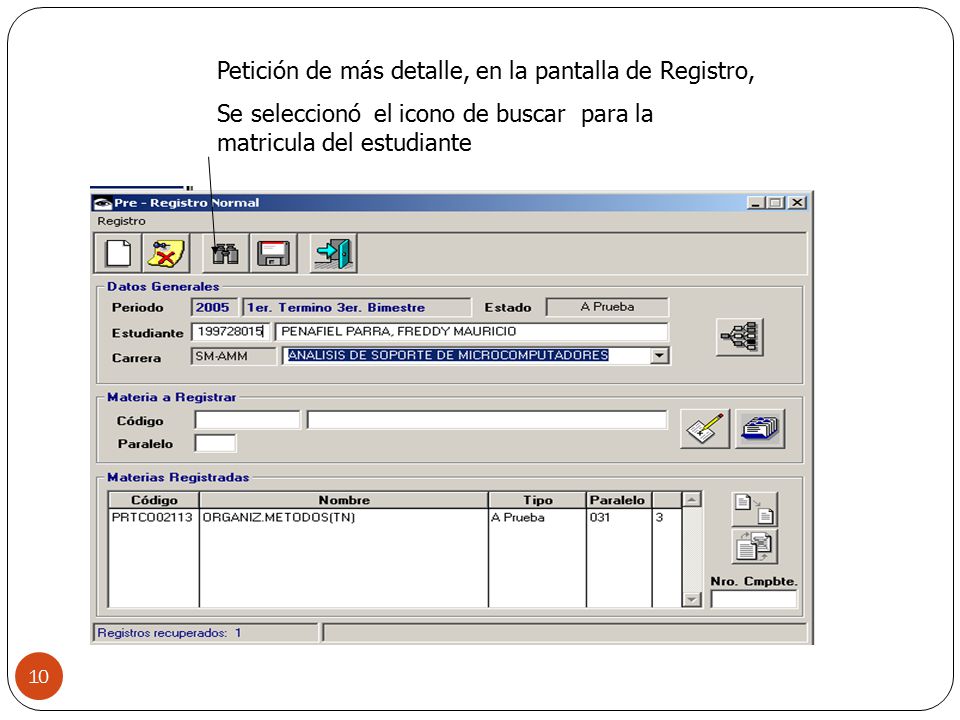Click the lower stacked documents icon
Screen dimensions: 960x720
coord(755,546)
